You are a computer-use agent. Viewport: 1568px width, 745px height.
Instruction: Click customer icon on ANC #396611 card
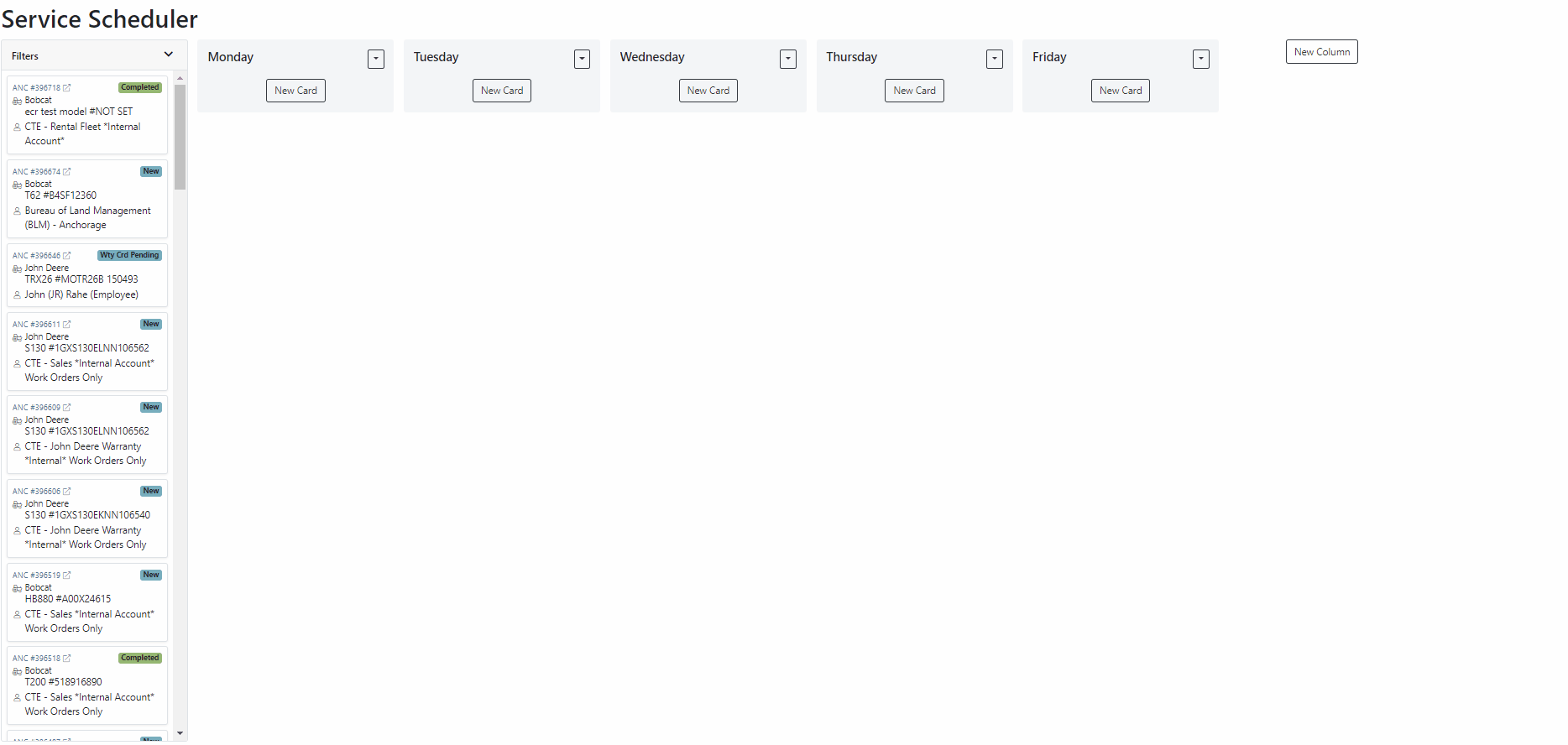pos(17,364)
